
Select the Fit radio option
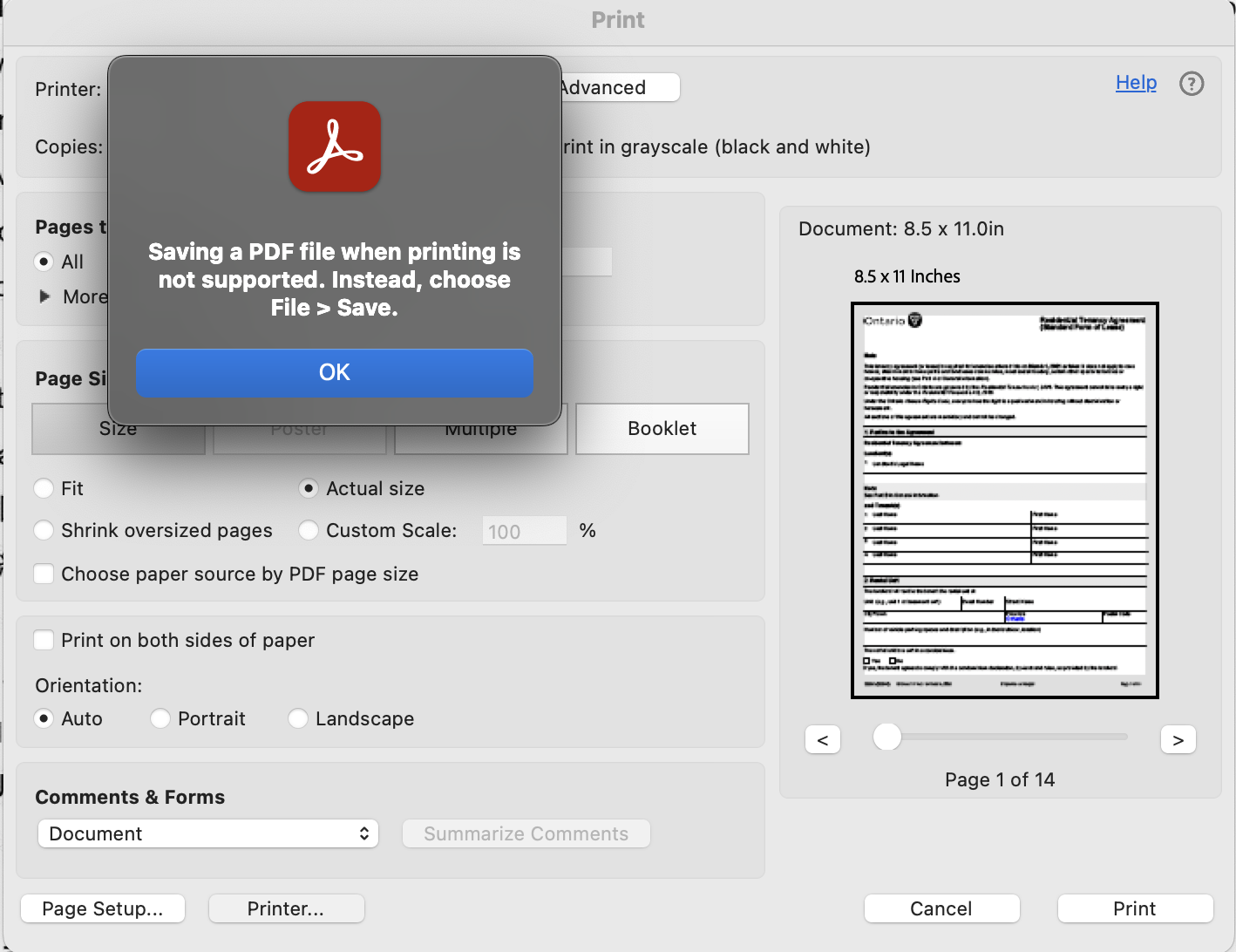(x=44, y=488)
